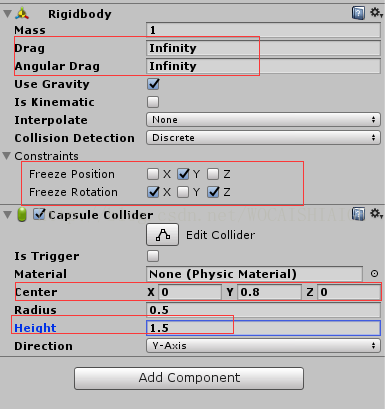Image resolution: width=385 pixels, height=409 pixels.
Task: Enable the Is Trigger checkbox
Action: (x=153, y=256)
